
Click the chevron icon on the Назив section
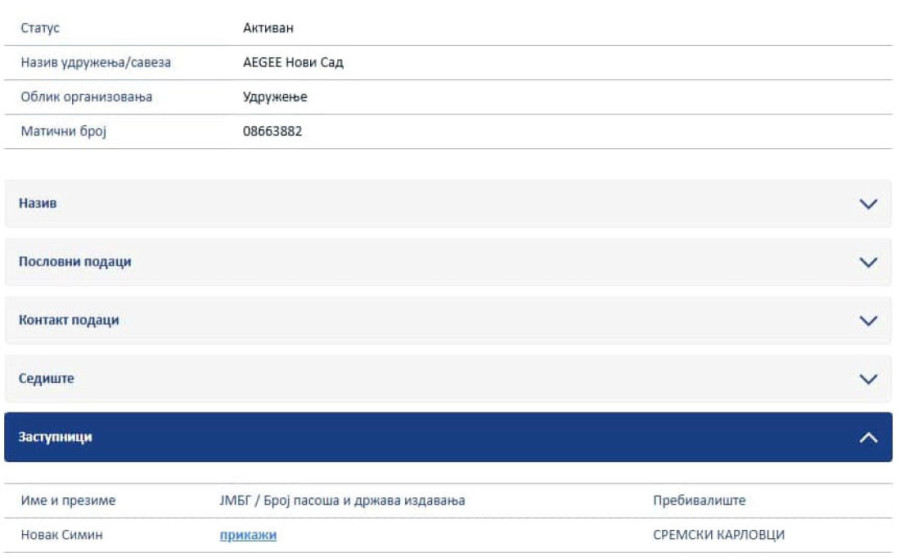point(868,204)
